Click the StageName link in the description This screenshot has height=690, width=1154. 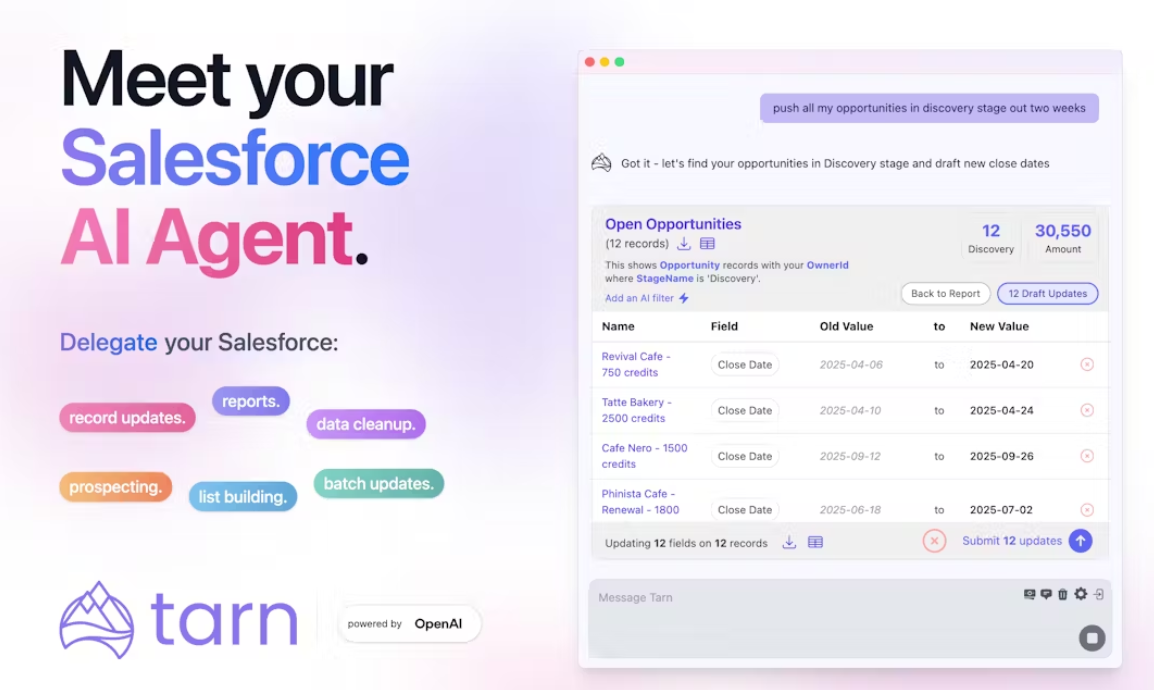[x=665, y=278]
